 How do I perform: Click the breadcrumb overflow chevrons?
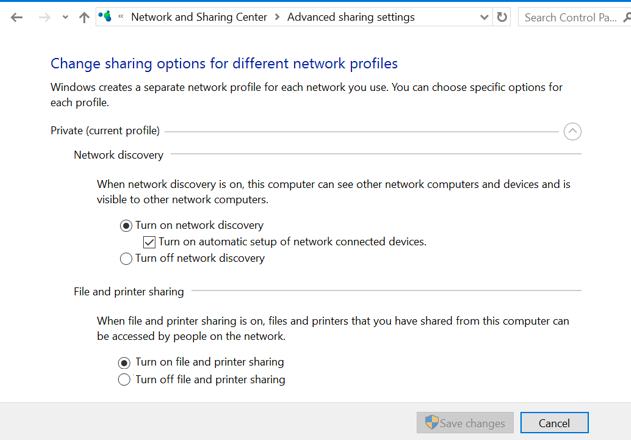pos(121,17)
